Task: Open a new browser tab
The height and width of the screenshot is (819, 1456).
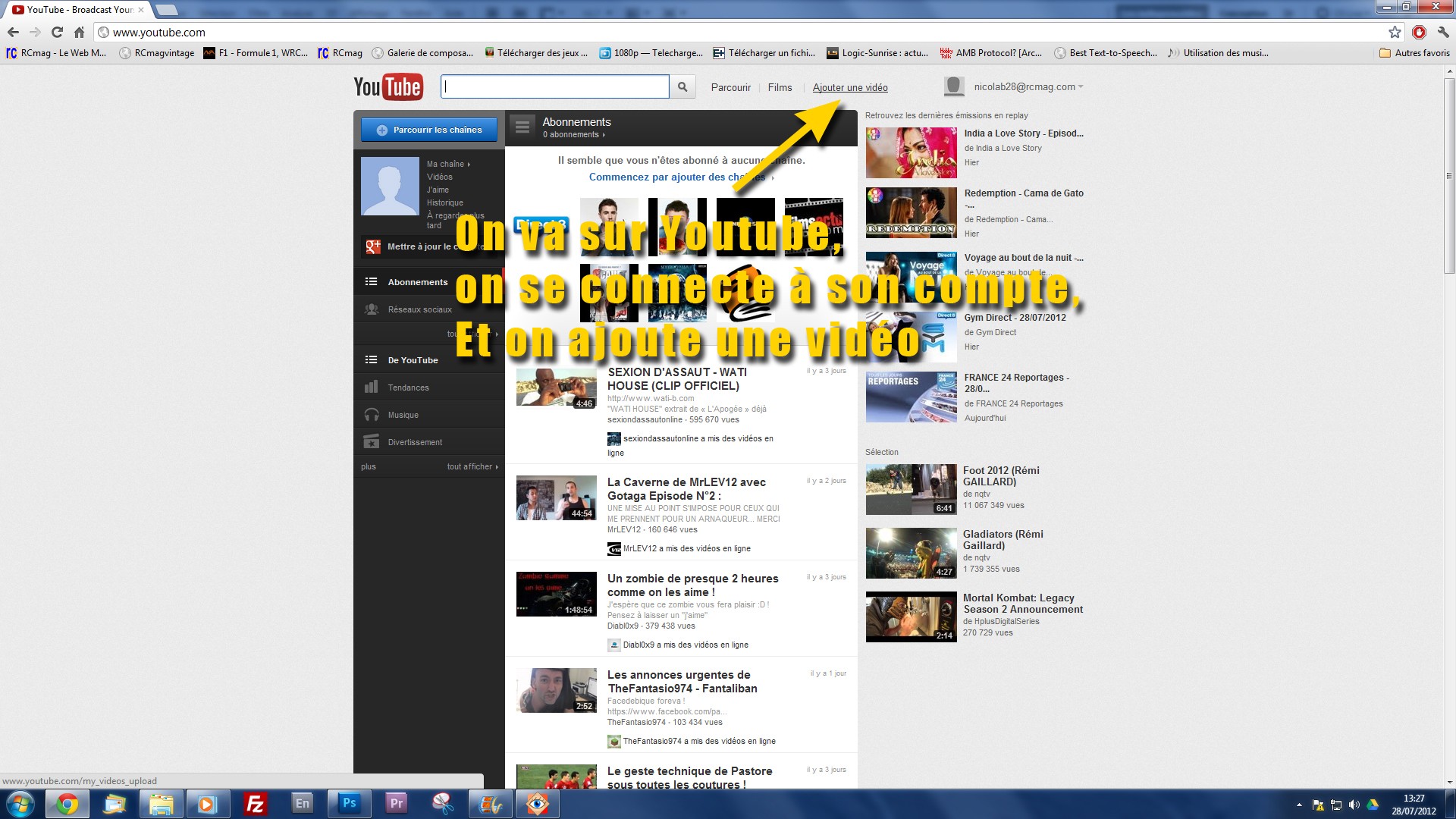Action: coord(167,10)
